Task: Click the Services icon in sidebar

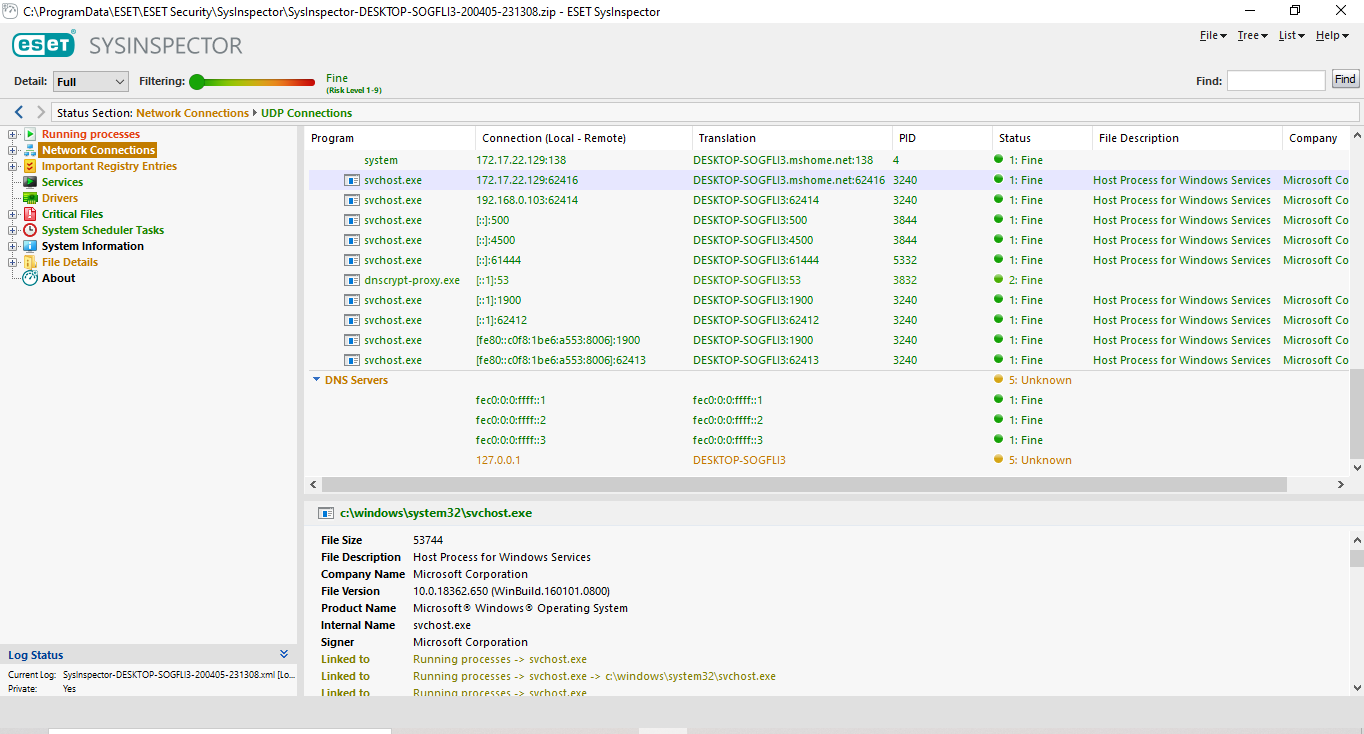Action: tap(30, 182)
